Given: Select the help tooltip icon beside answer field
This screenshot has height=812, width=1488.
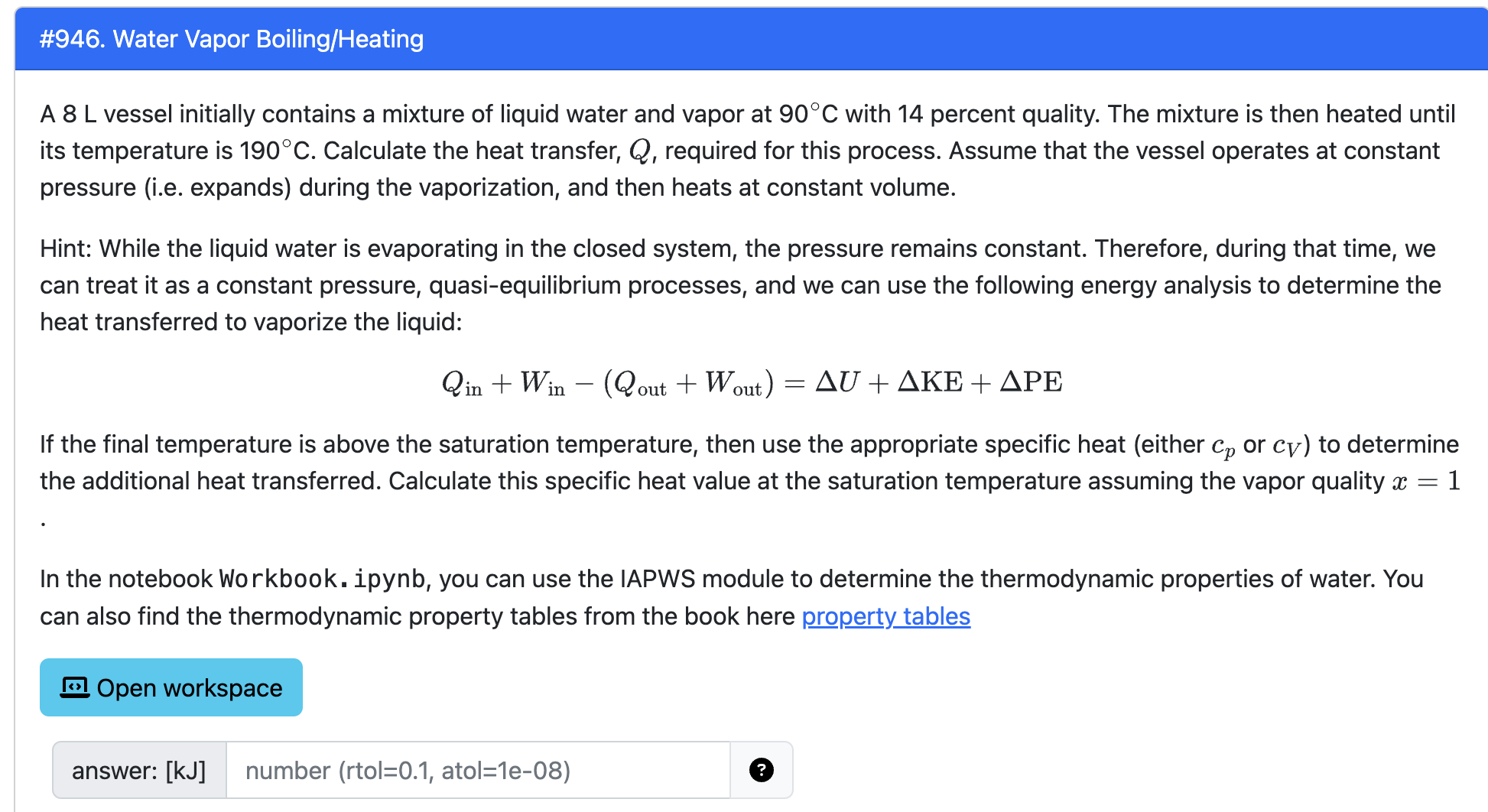Looking at the screenshot, I should coord(761,770).
